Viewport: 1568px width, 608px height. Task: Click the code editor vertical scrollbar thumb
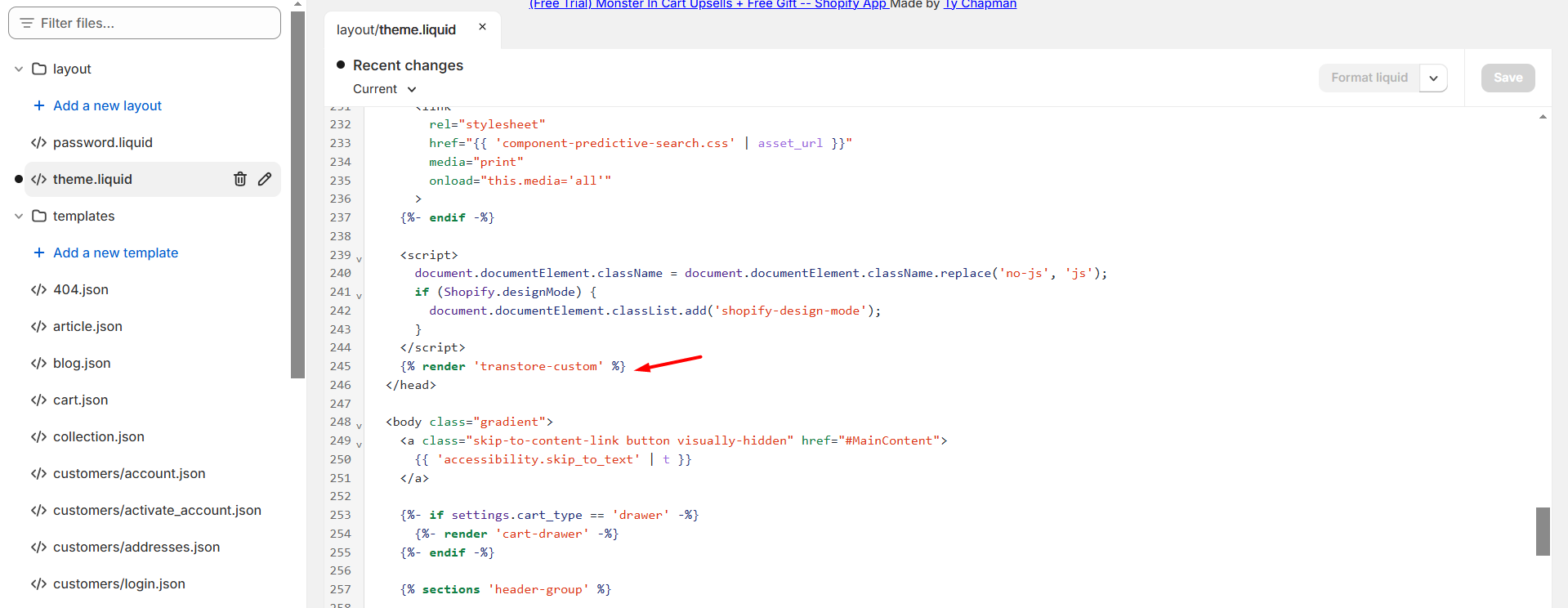click(x=1543, y=531)
